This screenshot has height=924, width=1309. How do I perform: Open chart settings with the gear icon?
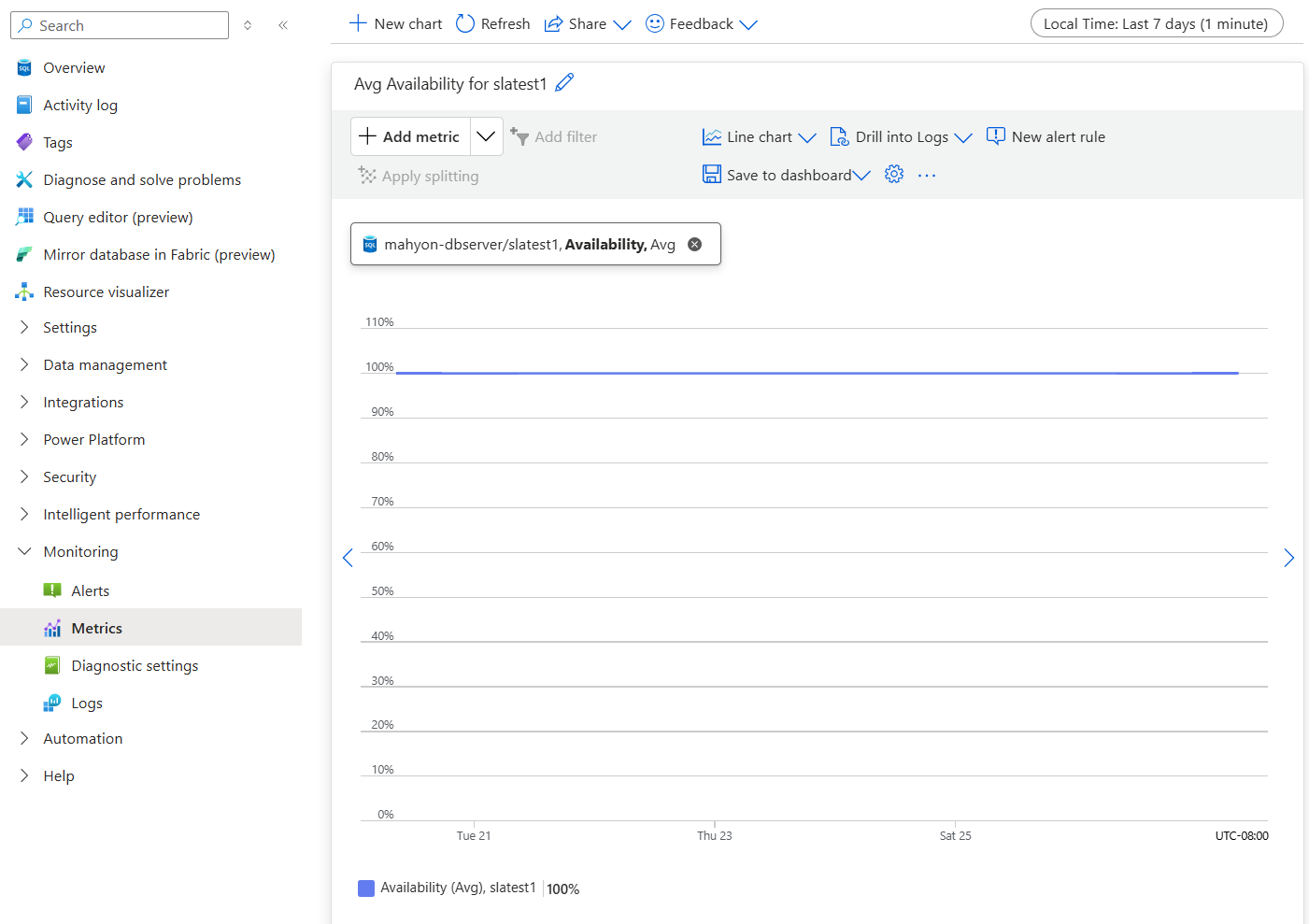point(893,174)
